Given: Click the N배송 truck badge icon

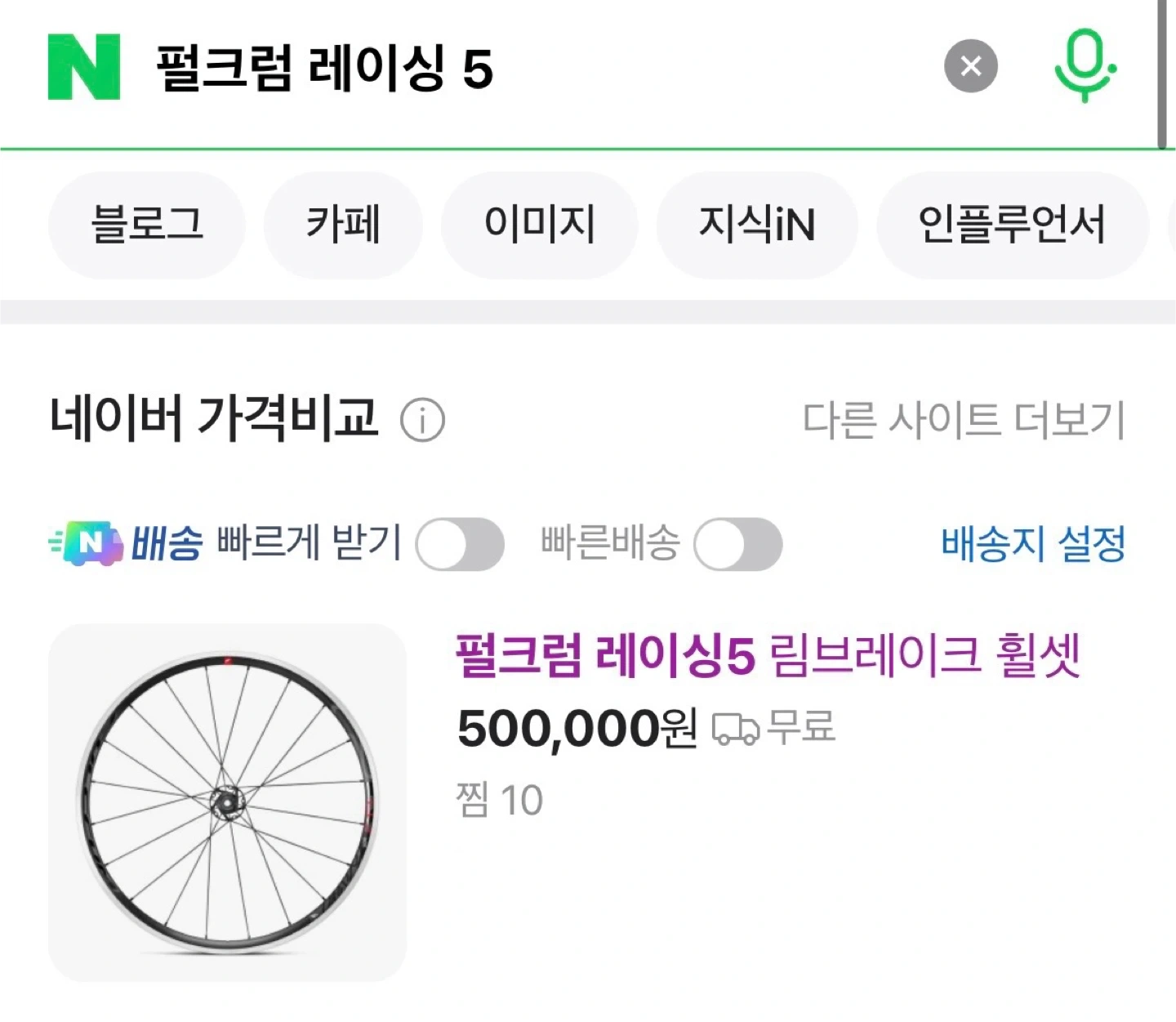Looking at the screenshot, I should click(x=88, y=543).
